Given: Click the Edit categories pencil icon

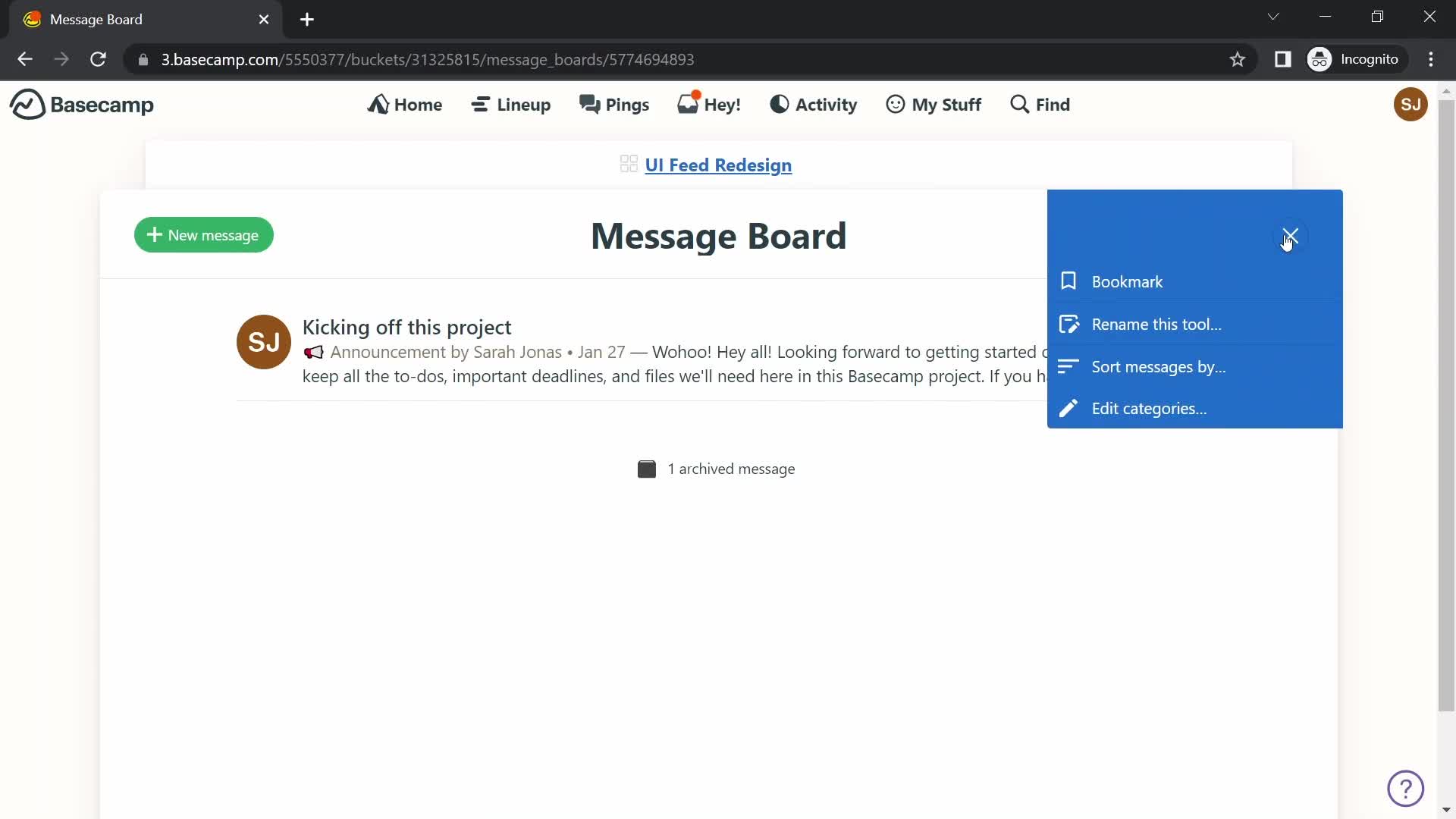Looking at the screenshot, I should coord(1068,408).
